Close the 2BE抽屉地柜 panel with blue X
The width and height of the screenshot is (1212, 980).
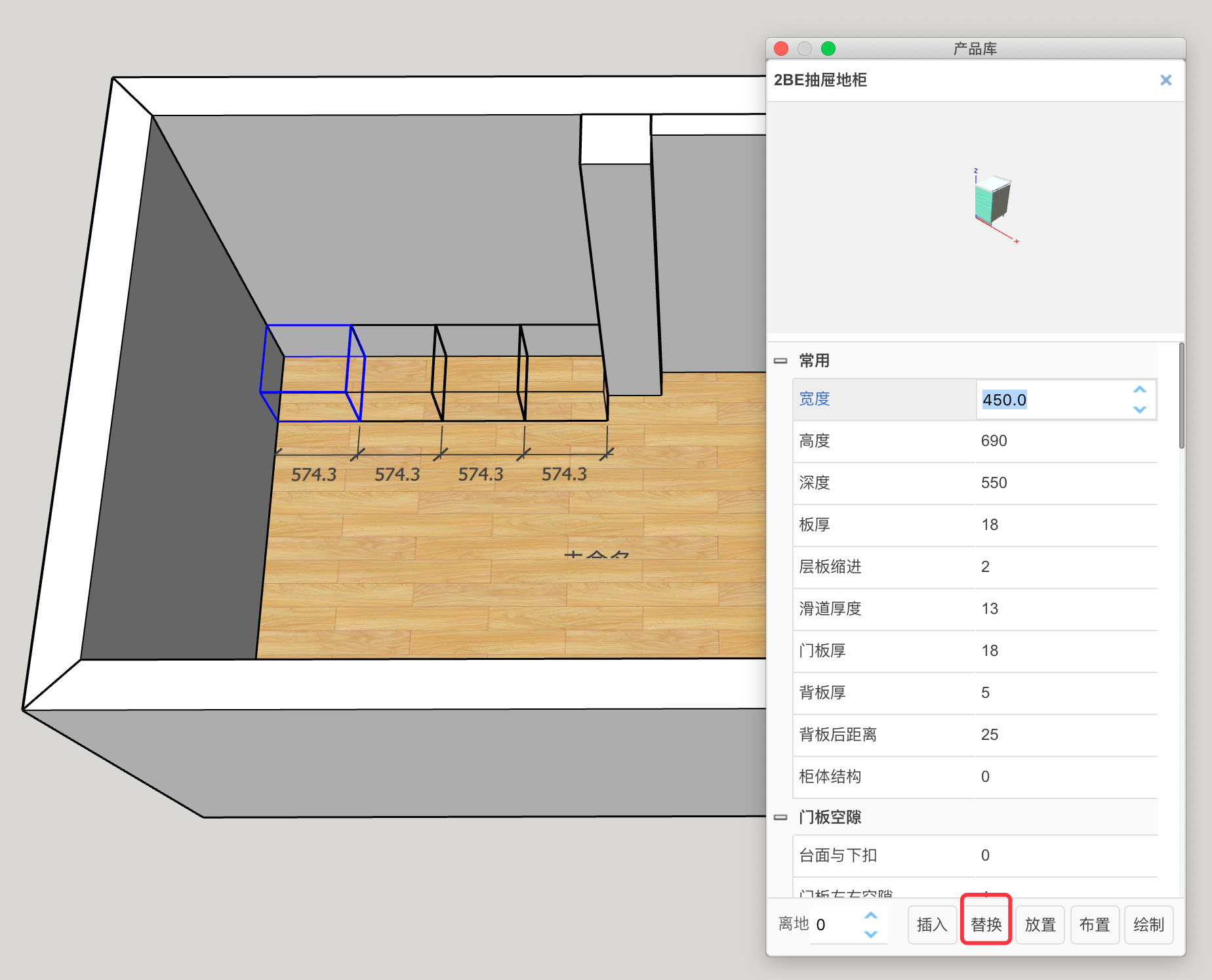[x=1165, y=80]
